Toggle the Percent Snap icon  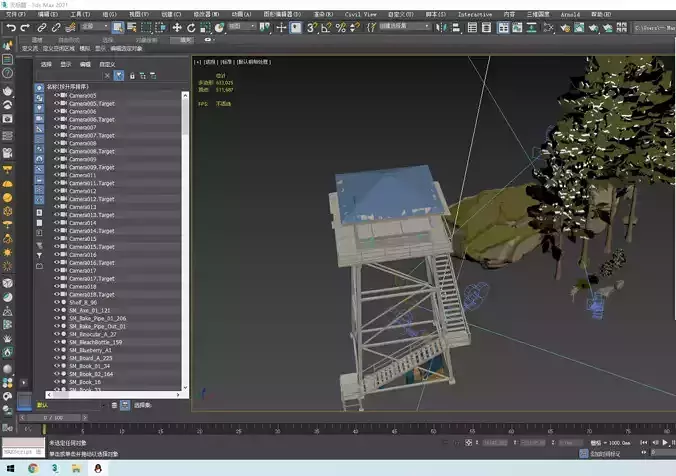[x=341, y=28]
